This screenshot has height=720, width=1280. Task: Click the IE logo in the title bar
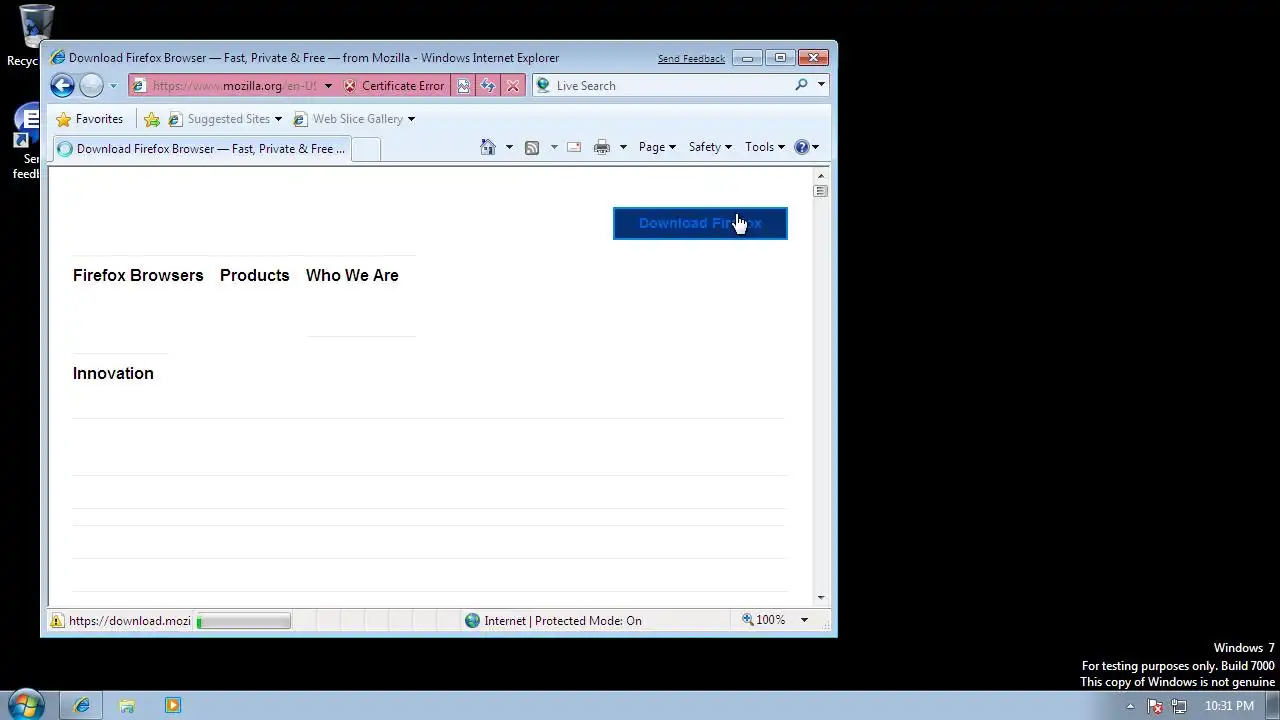58,58
